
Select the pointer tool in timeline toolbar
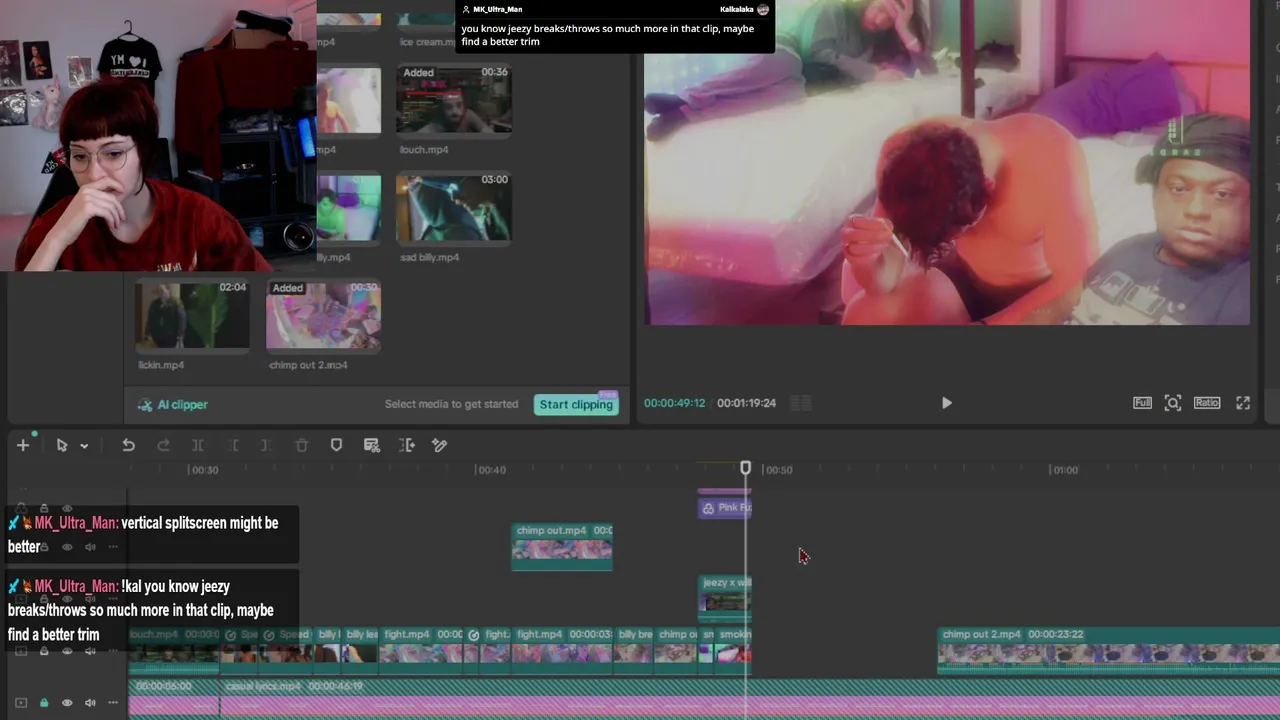click(62, 445)
